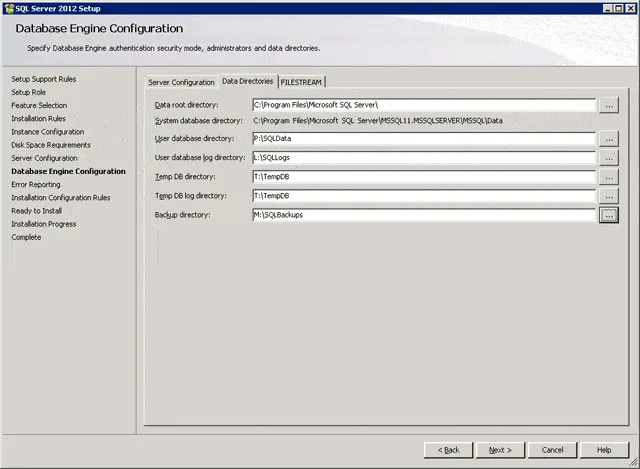Go back using the Back button

448,450
